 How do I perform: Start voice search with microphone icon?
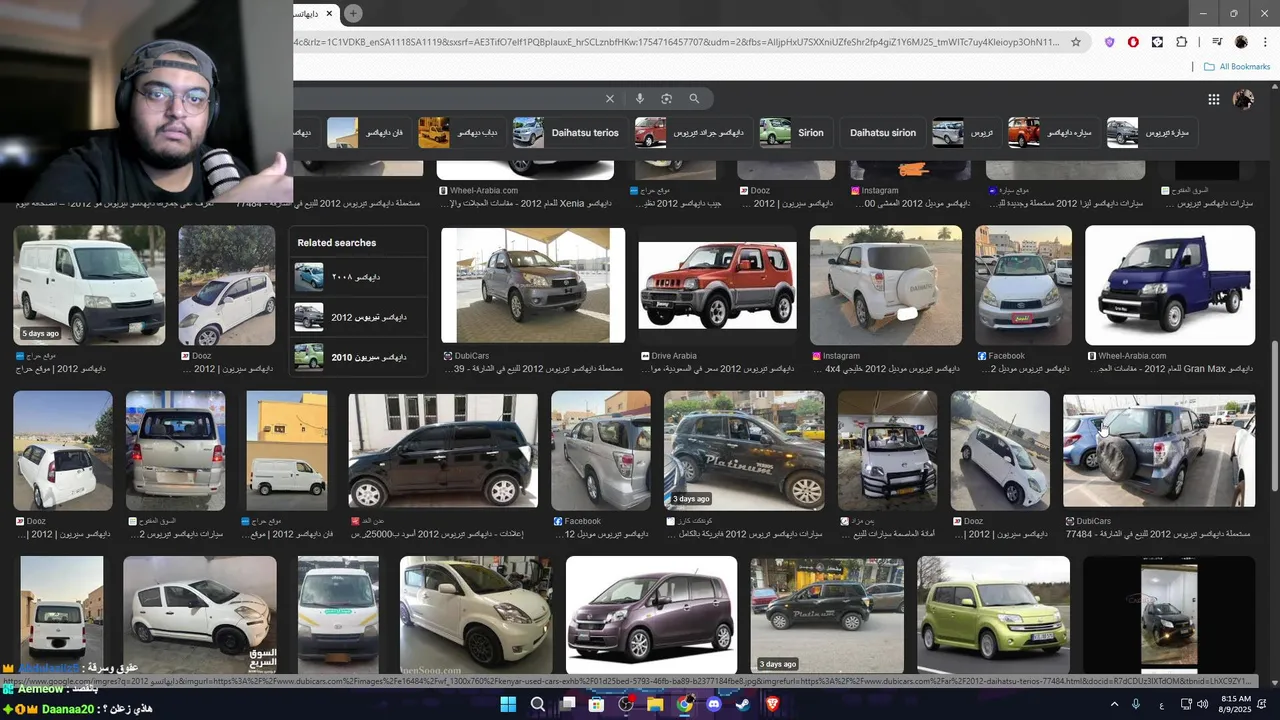point(639,99)
